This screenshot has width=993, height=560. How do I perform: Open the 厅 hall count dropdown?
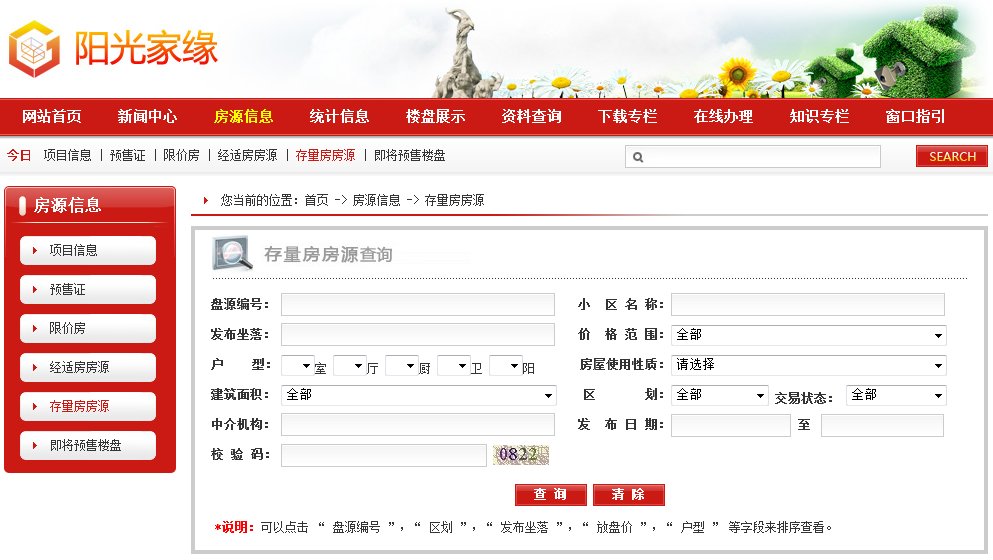click(350, 366)
